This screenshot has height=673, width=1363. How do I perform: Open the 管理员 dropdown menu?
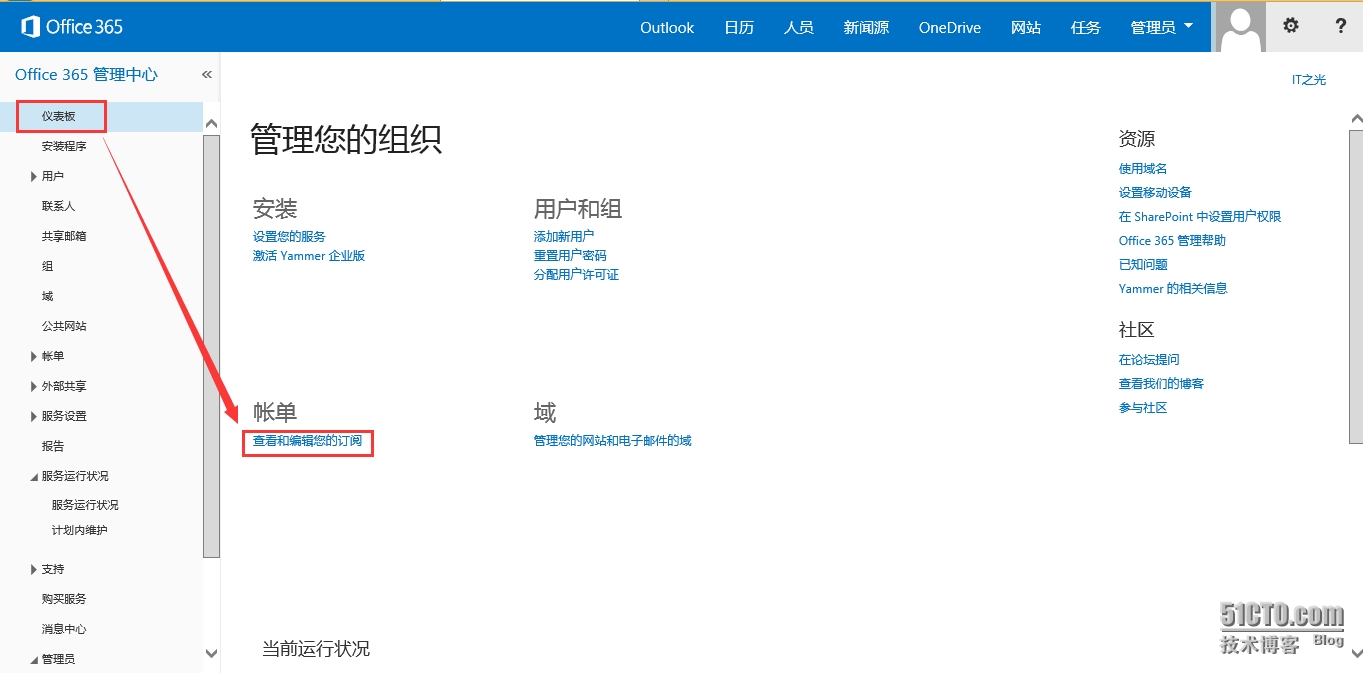coord(1161,27)
